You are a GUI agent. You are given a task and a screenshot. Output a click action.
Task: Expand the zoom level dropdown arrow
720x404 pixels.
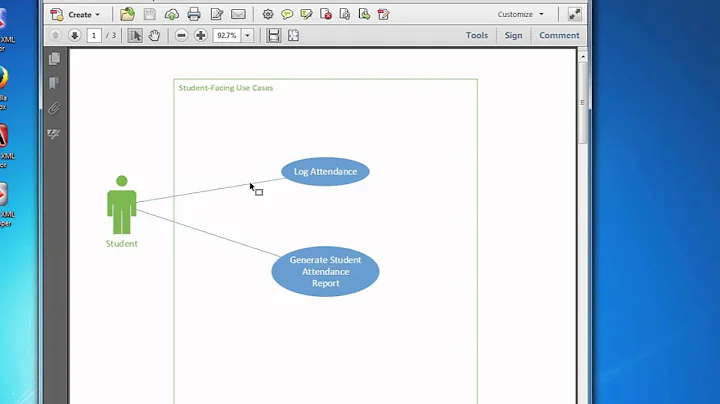tap(247, 35)
